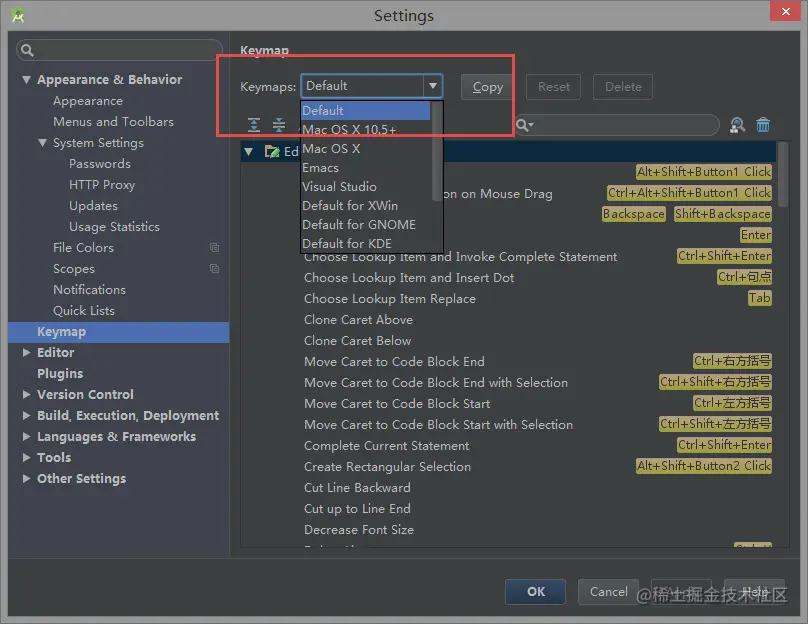Select Visual Studio keymap option
808x624 pixels.
tap(366, 187)
